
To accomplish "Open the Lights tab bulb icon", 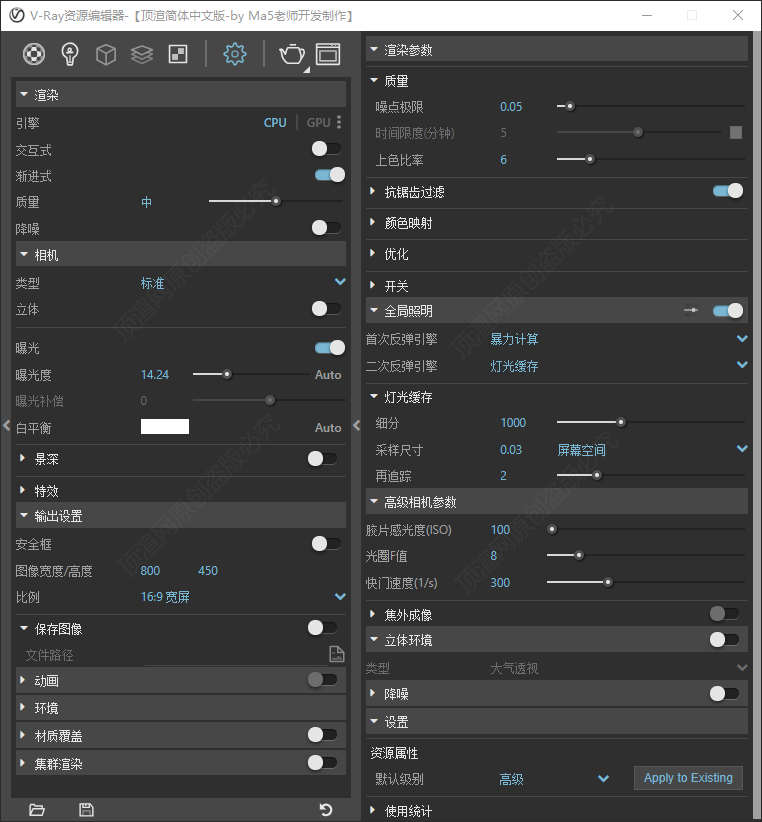I will pos(70,54).
